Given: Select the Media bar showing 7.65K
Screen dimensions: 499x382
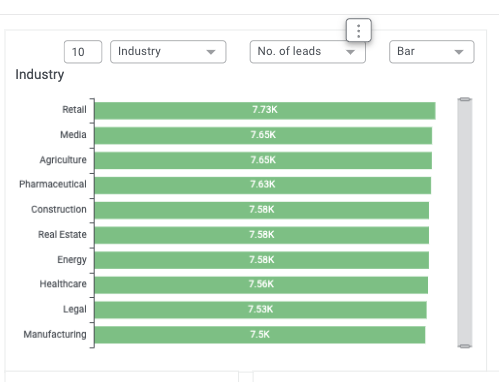Looking at the screenshot, I should coord(263,136).
